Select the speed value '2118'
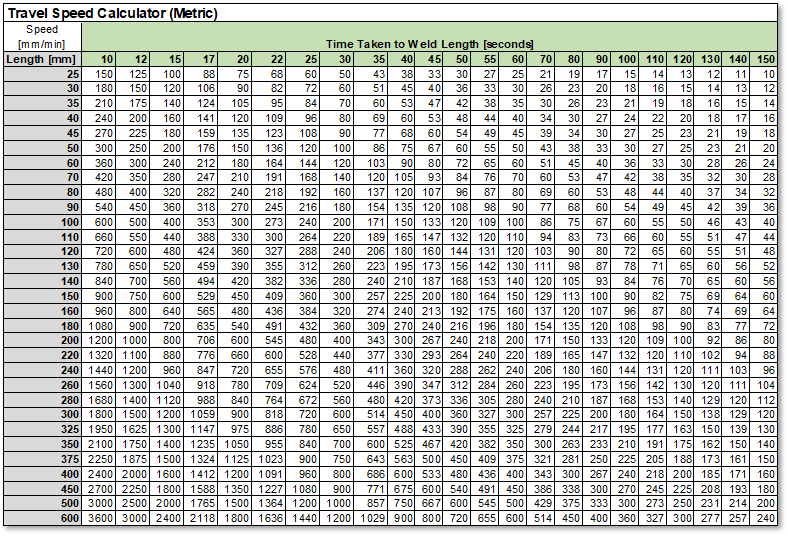This screenshot has height=536, width=788. coord(203,518)
